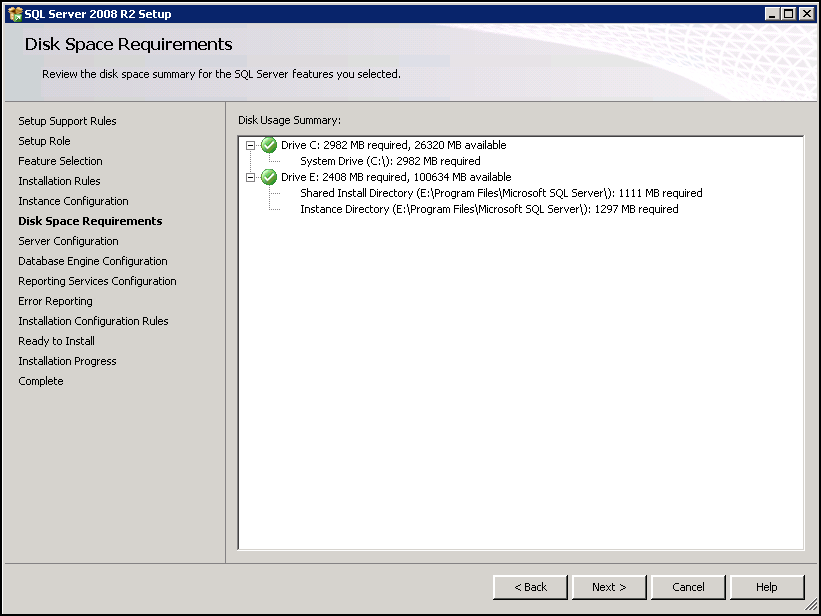Collapse the Drive E node
This screenshot has width=821, height=616.
tap(248, 177)
